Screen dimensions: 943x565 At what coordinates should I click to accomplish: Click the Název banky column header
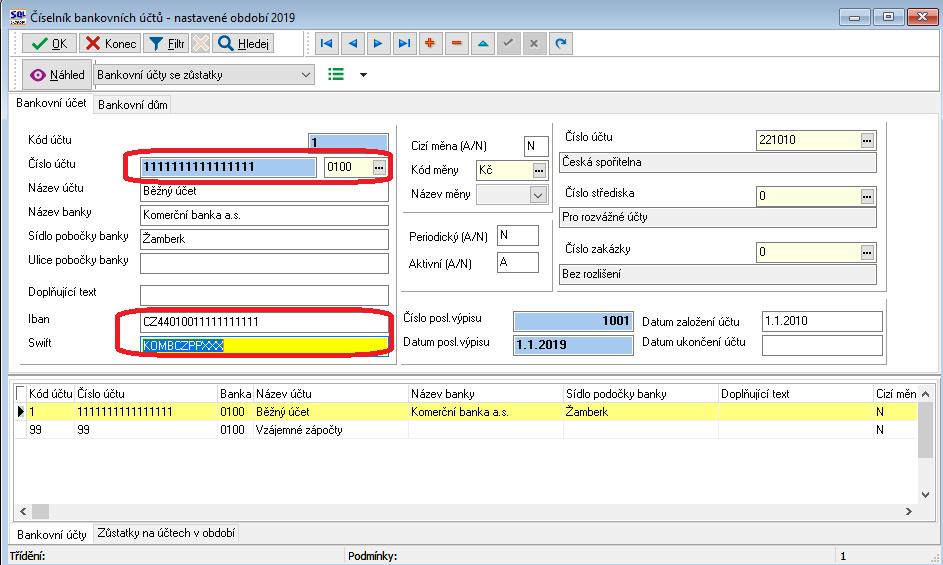pos(485,394)
